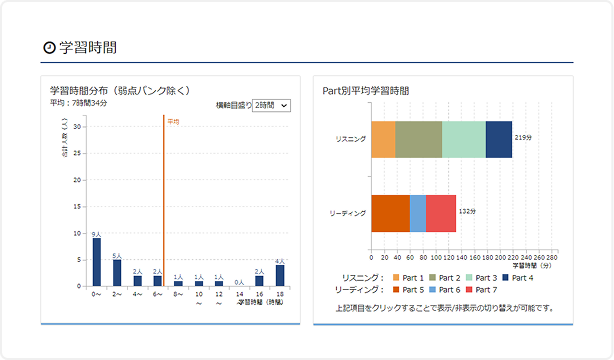Toggle Part 3 legend item
This screenshot has height=360, width=614.
click(481, 278)
